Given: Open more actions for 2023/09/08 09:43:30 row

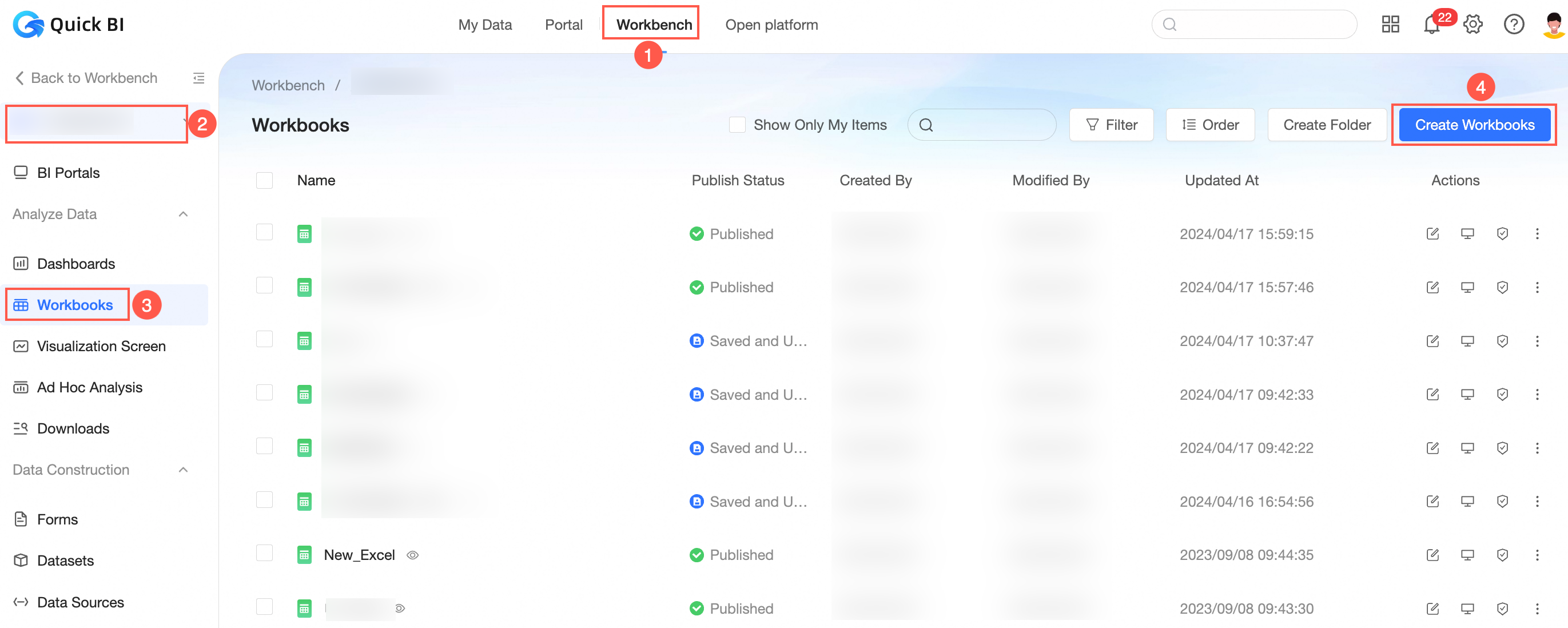Looking at the screenshot, I should pyautogui.click(x=1537, y=609).
